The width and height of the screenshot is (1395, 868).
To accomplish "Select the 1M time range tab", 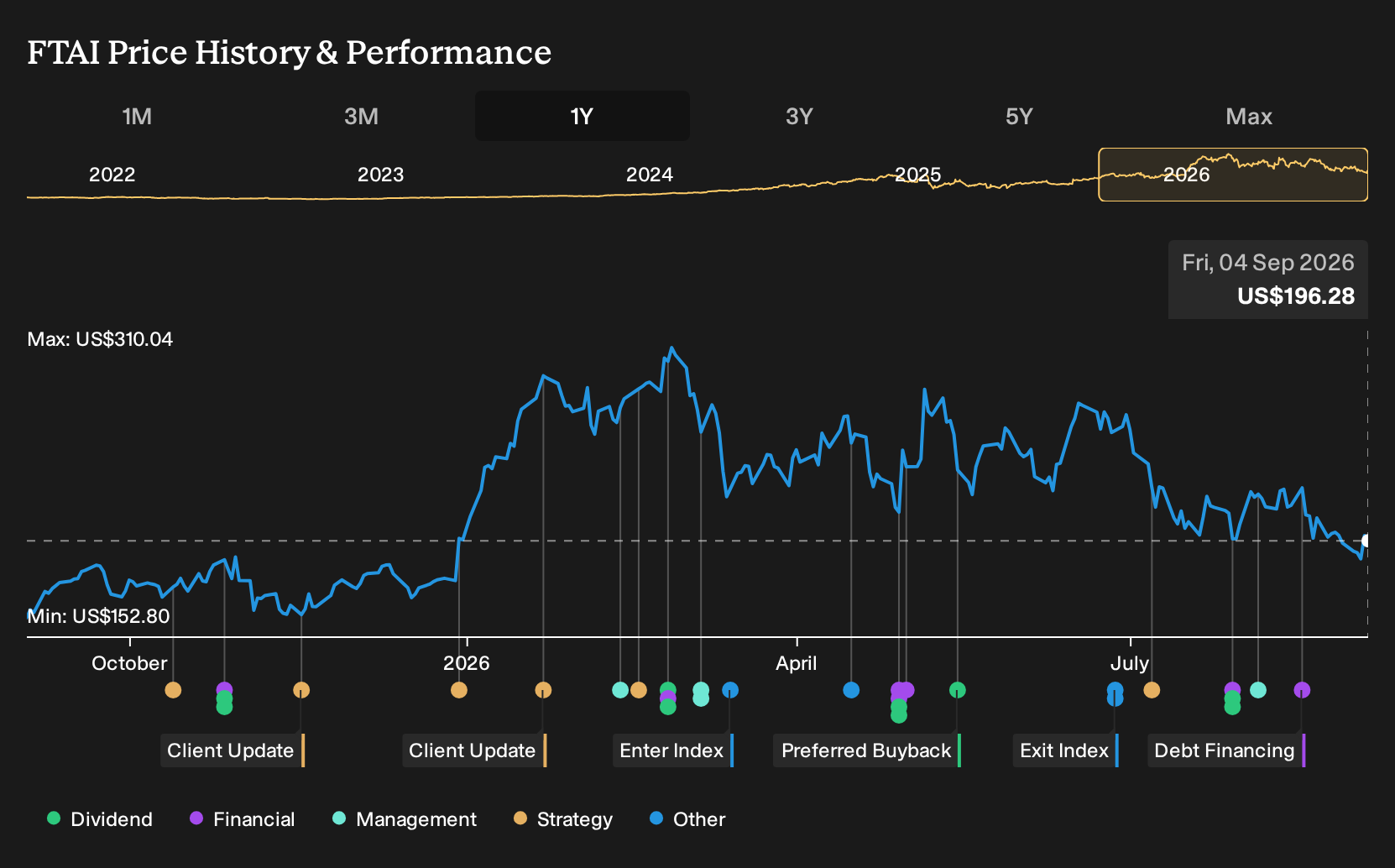I will click(137, 116).
